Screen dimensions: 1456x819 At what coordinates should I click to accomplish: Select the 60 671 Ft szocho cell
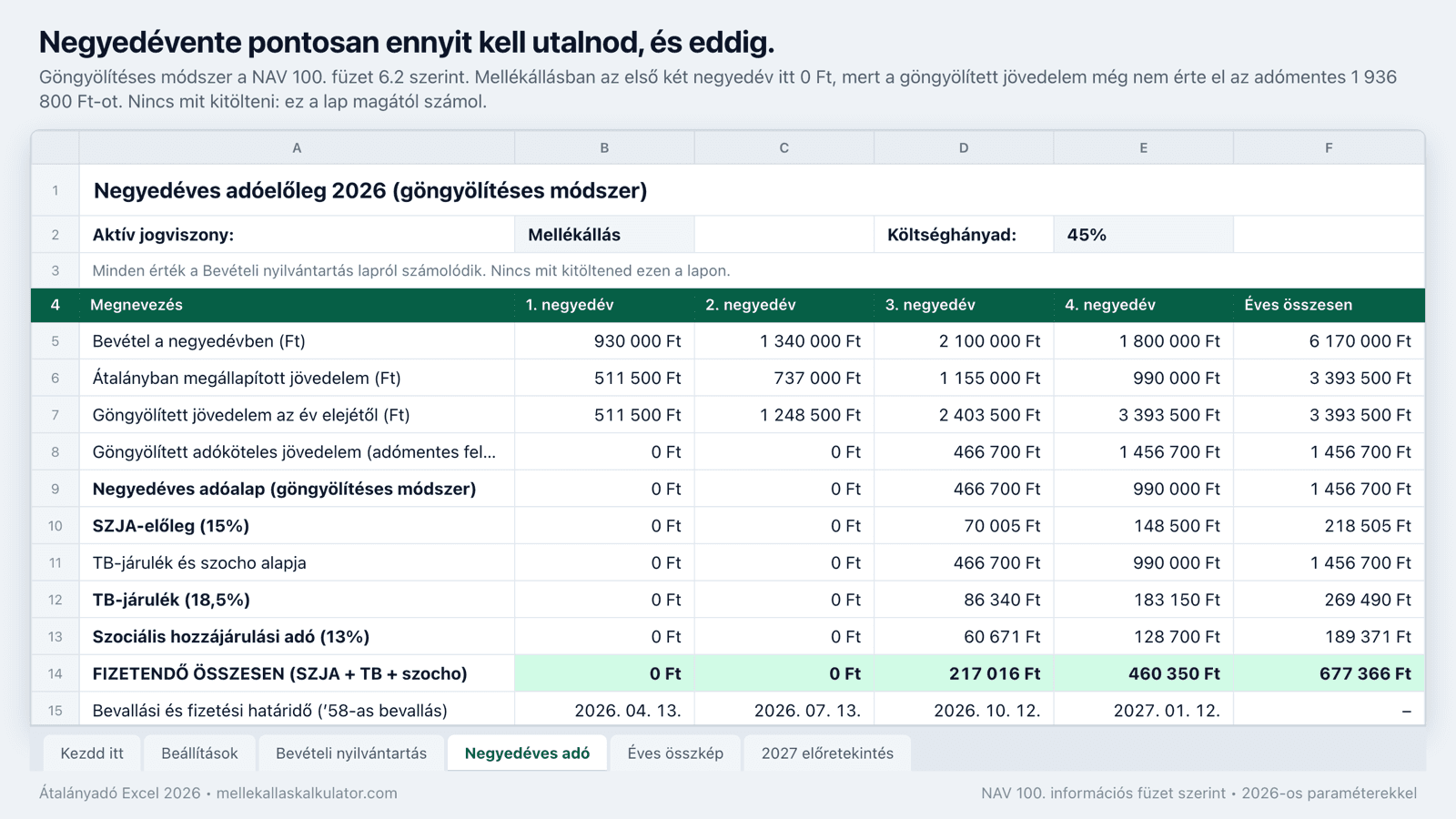click(x=964, y=636)
